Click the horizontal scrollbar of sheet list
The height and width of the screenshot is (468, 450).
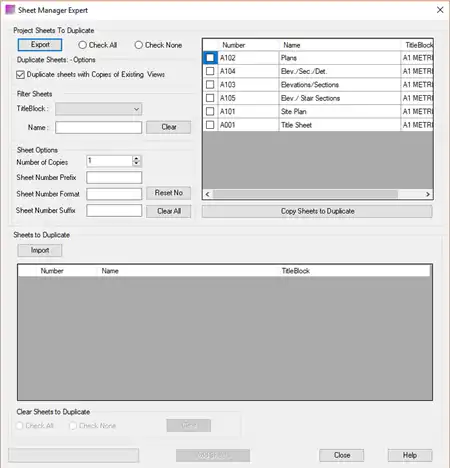click(x=305, y=194)
